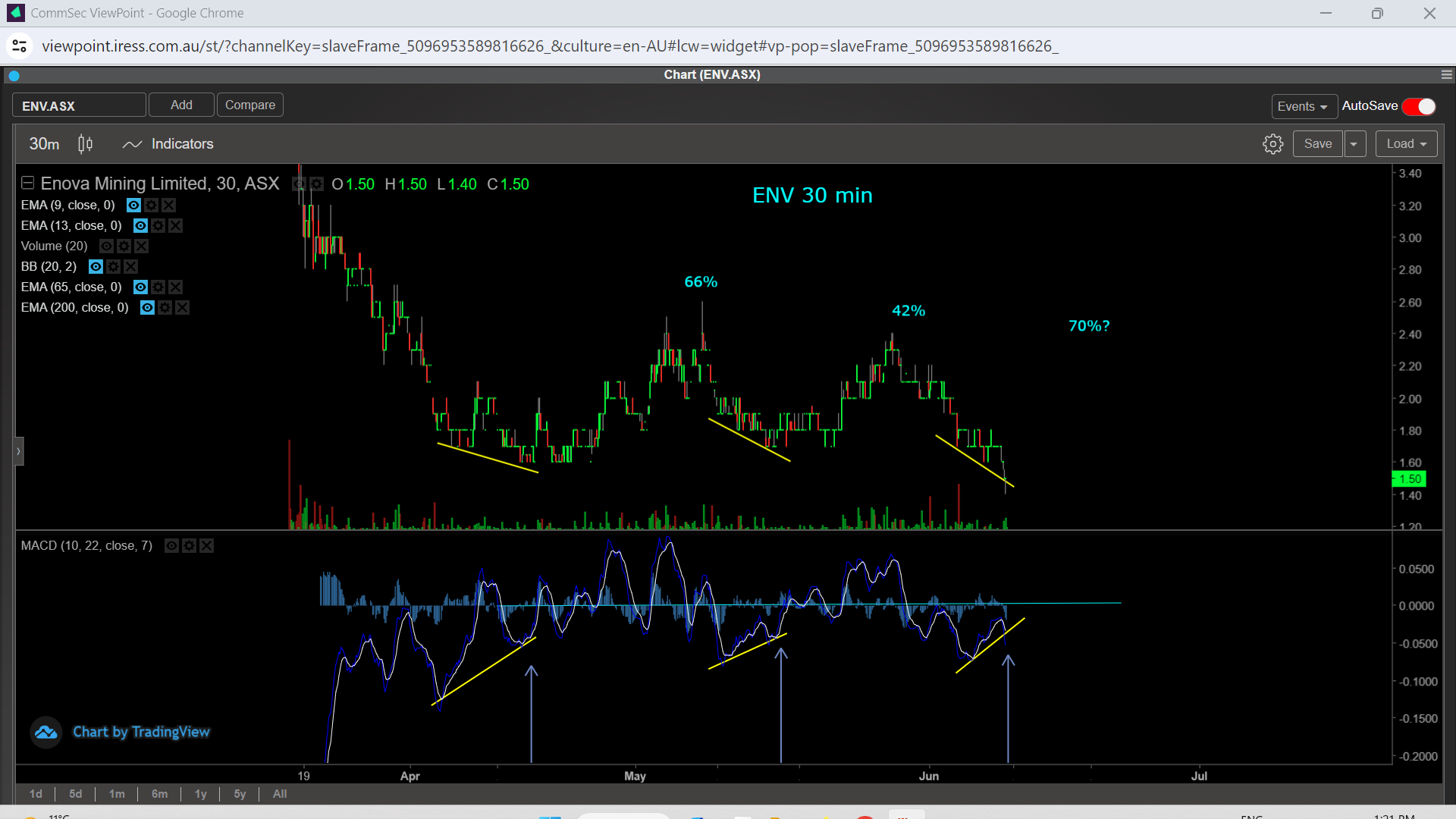1456x819 pixels.
Task: Open the 30m interval selector
Action: point(44,144)
